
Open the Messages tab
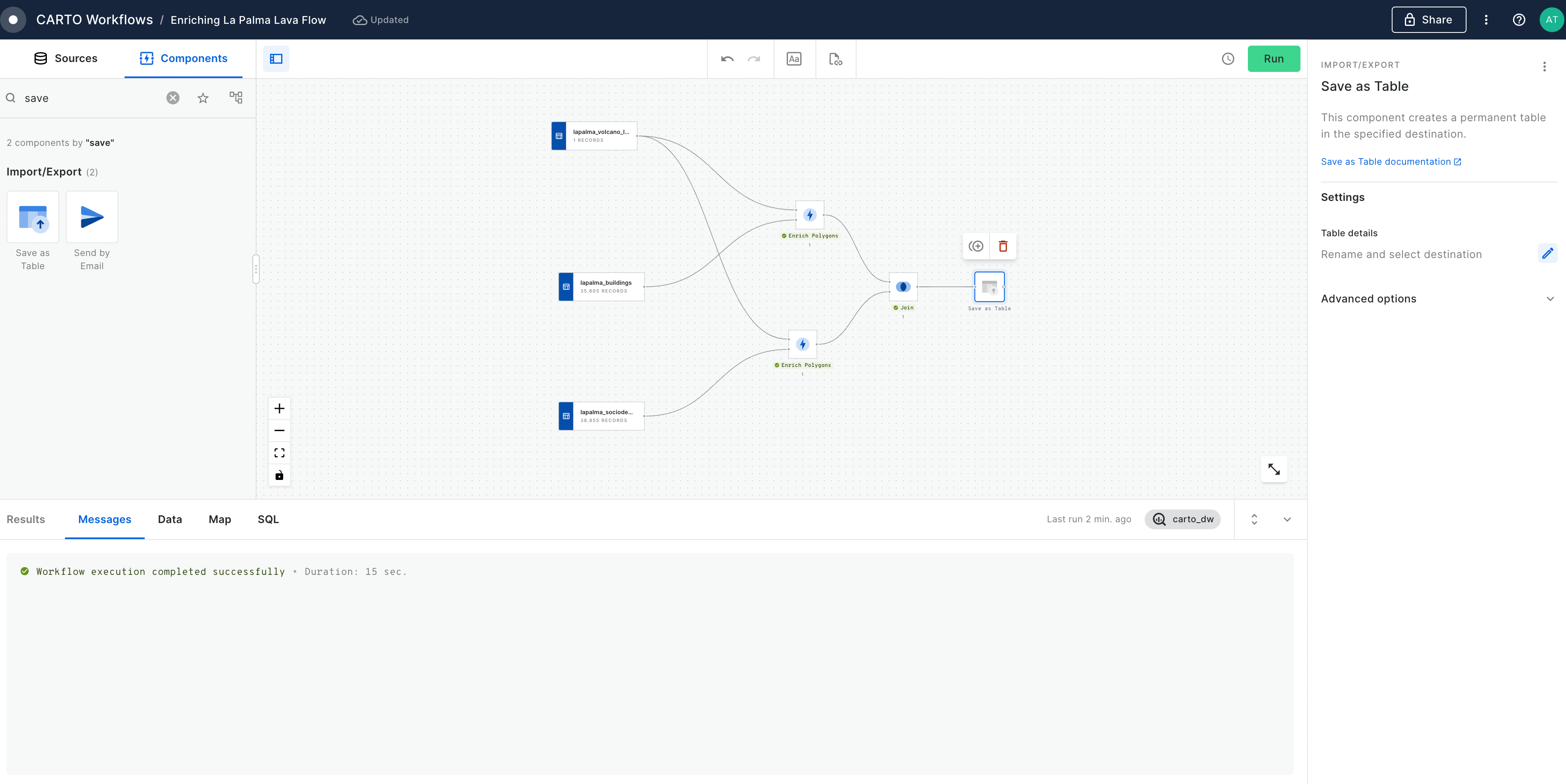[x=104, y=519]
